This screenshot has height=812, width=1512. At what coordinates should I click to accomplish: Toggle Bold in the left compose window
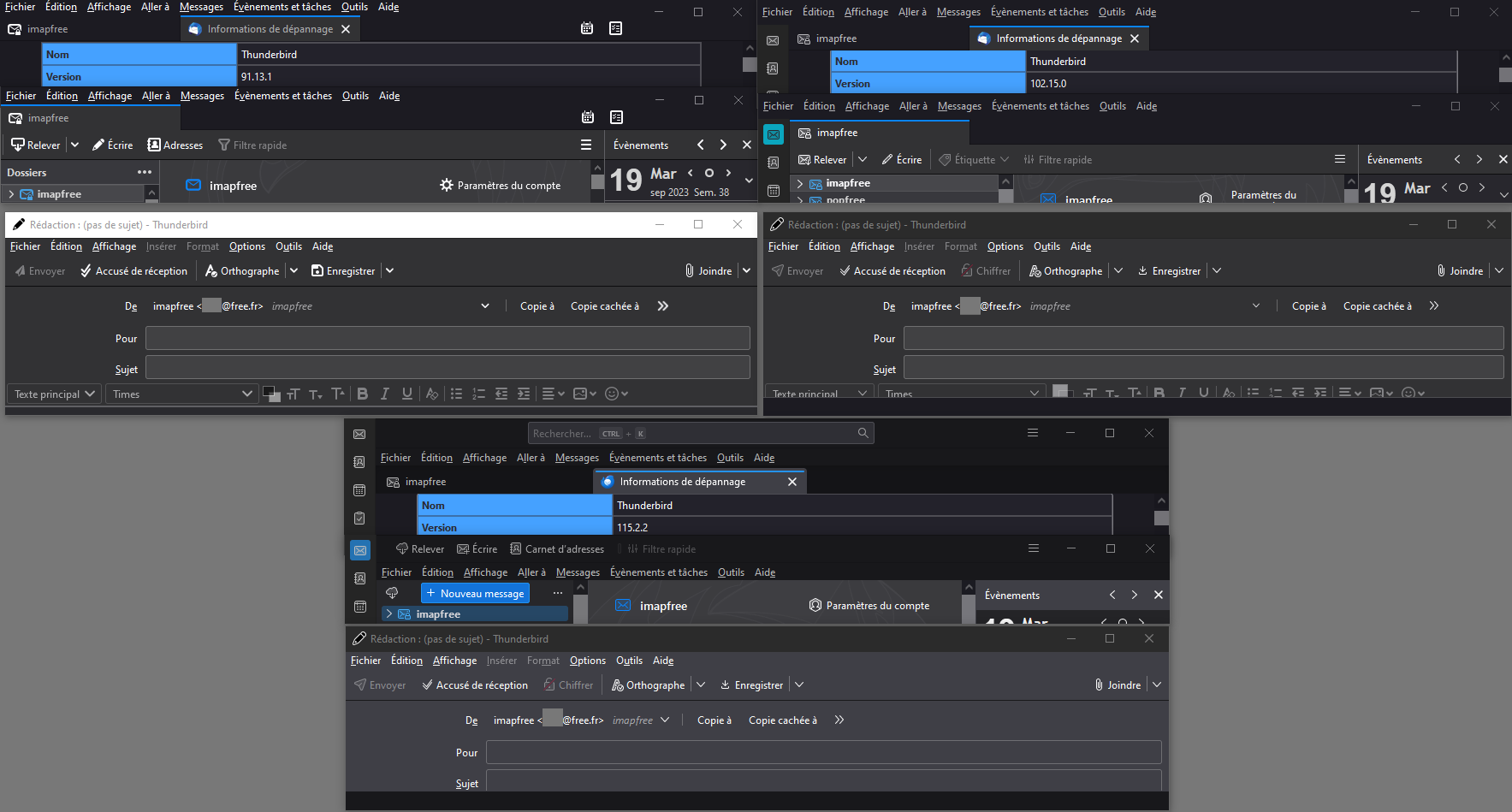(363, 394)
